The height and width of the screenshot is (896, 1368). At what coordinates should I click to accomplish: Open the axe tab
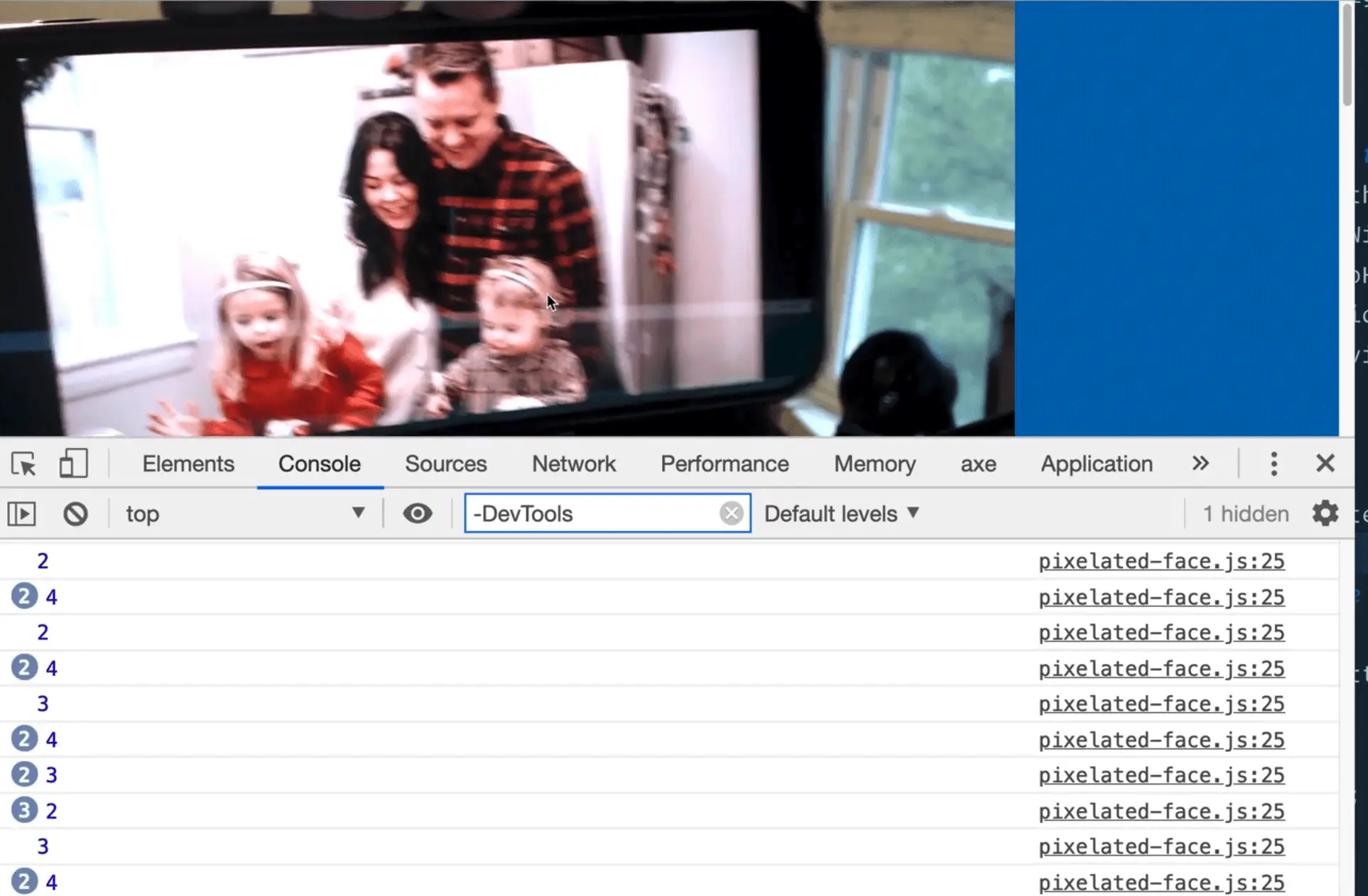[x=978, y=464]
